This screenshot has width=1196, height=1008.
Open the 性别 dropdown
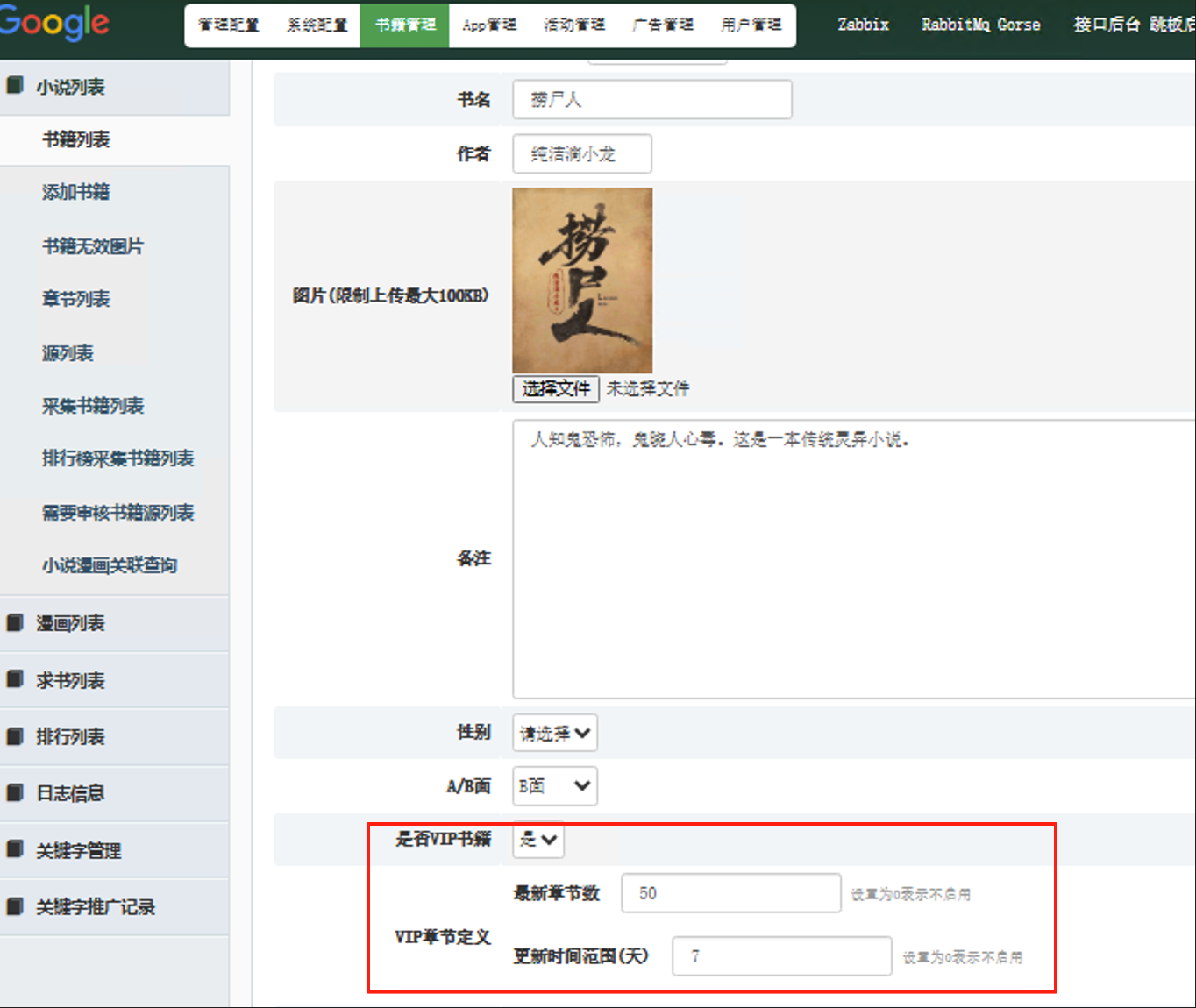pos(554,733)
